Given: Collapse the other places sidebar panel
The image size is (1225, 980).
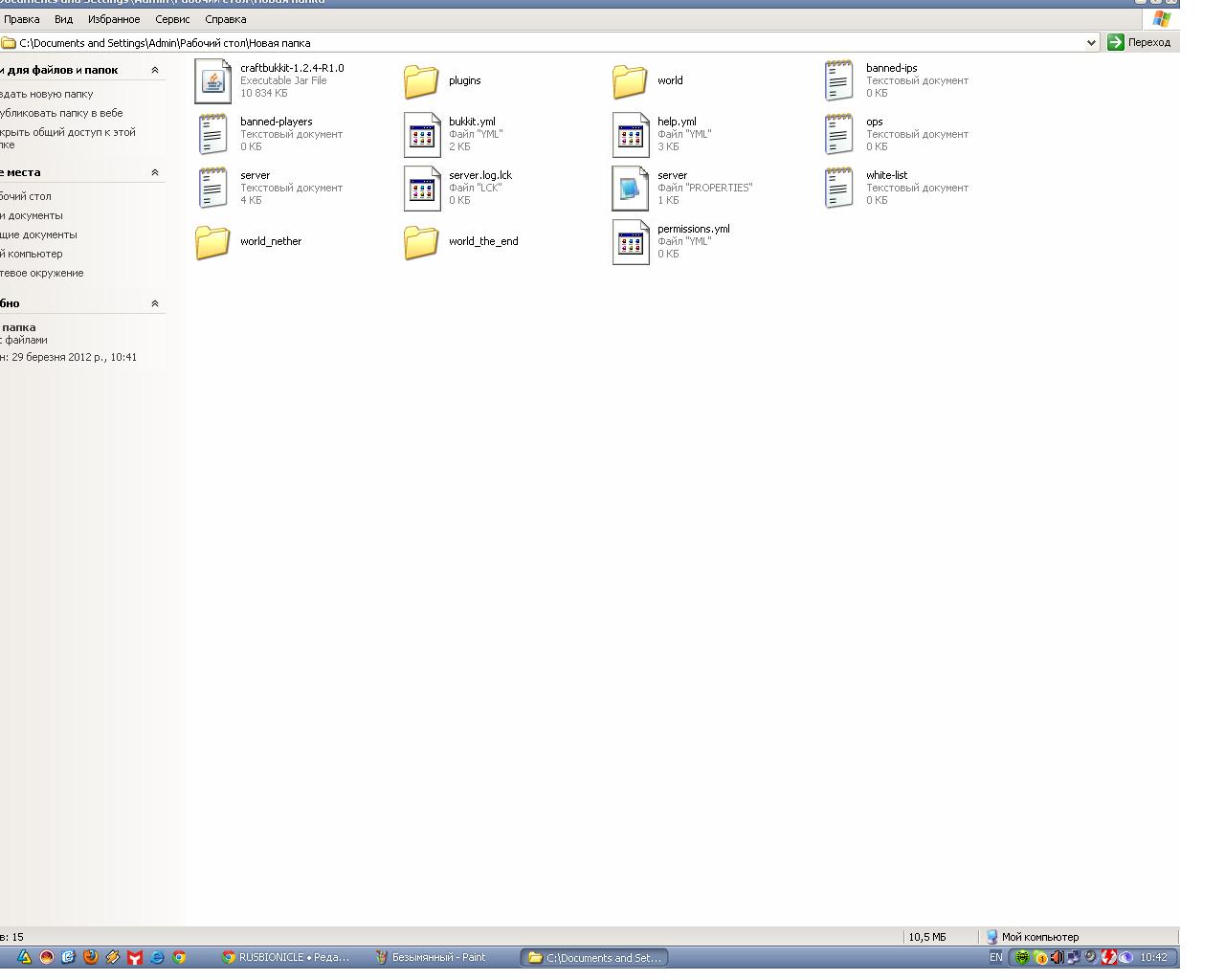Looking at the screenshot, I should (x=155, y=172).
